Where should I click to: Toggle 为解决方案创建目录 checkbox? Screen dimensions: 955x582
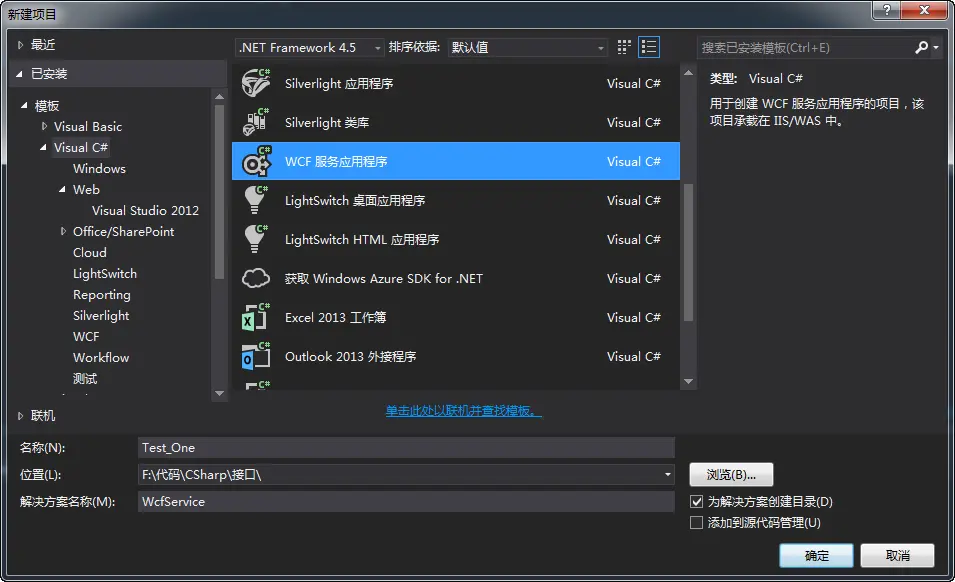(x=696, y=502)
